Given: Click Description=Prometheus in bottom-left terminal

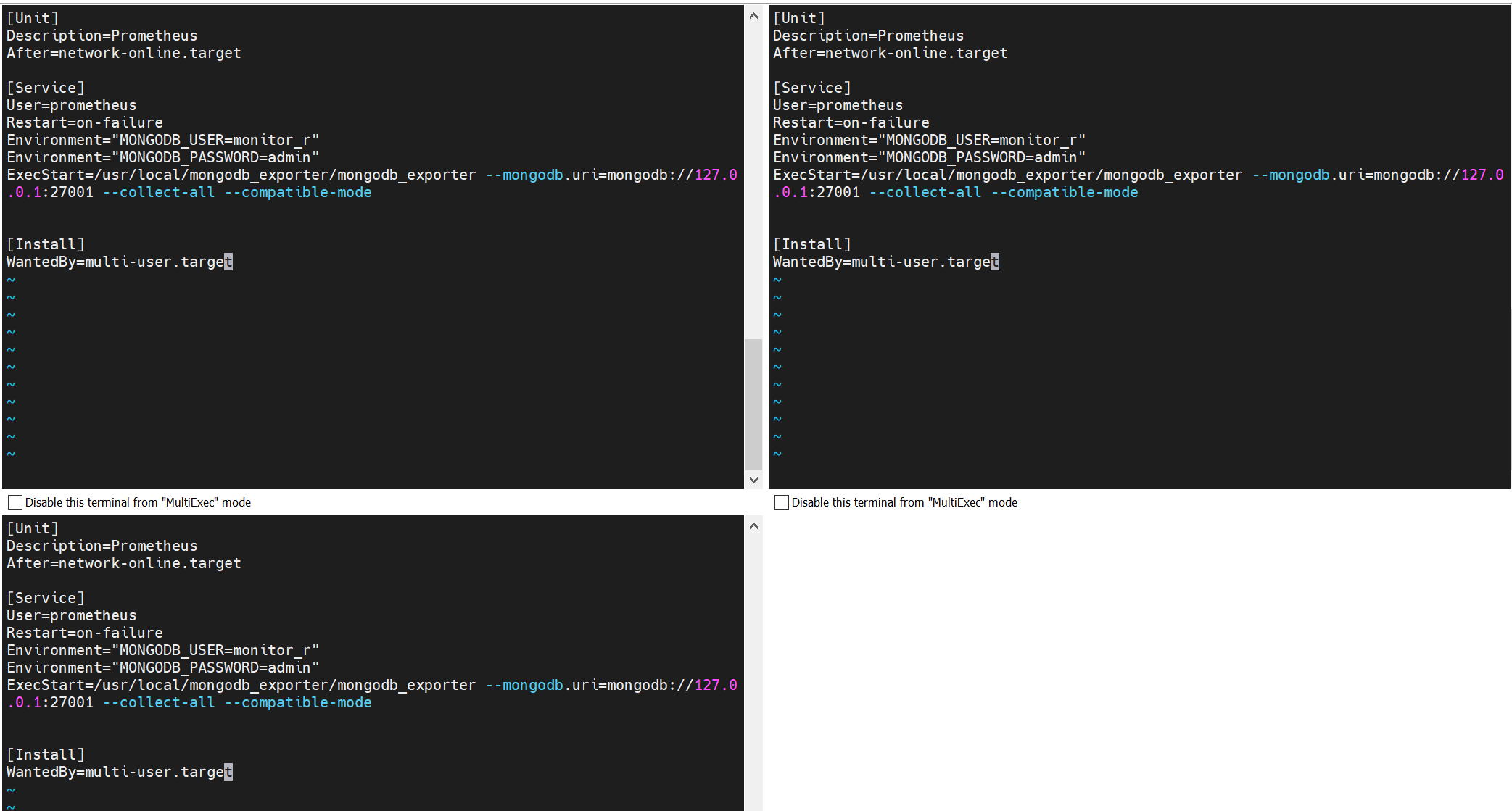Looking at the screenshot, I should click(x=102, y=546).
